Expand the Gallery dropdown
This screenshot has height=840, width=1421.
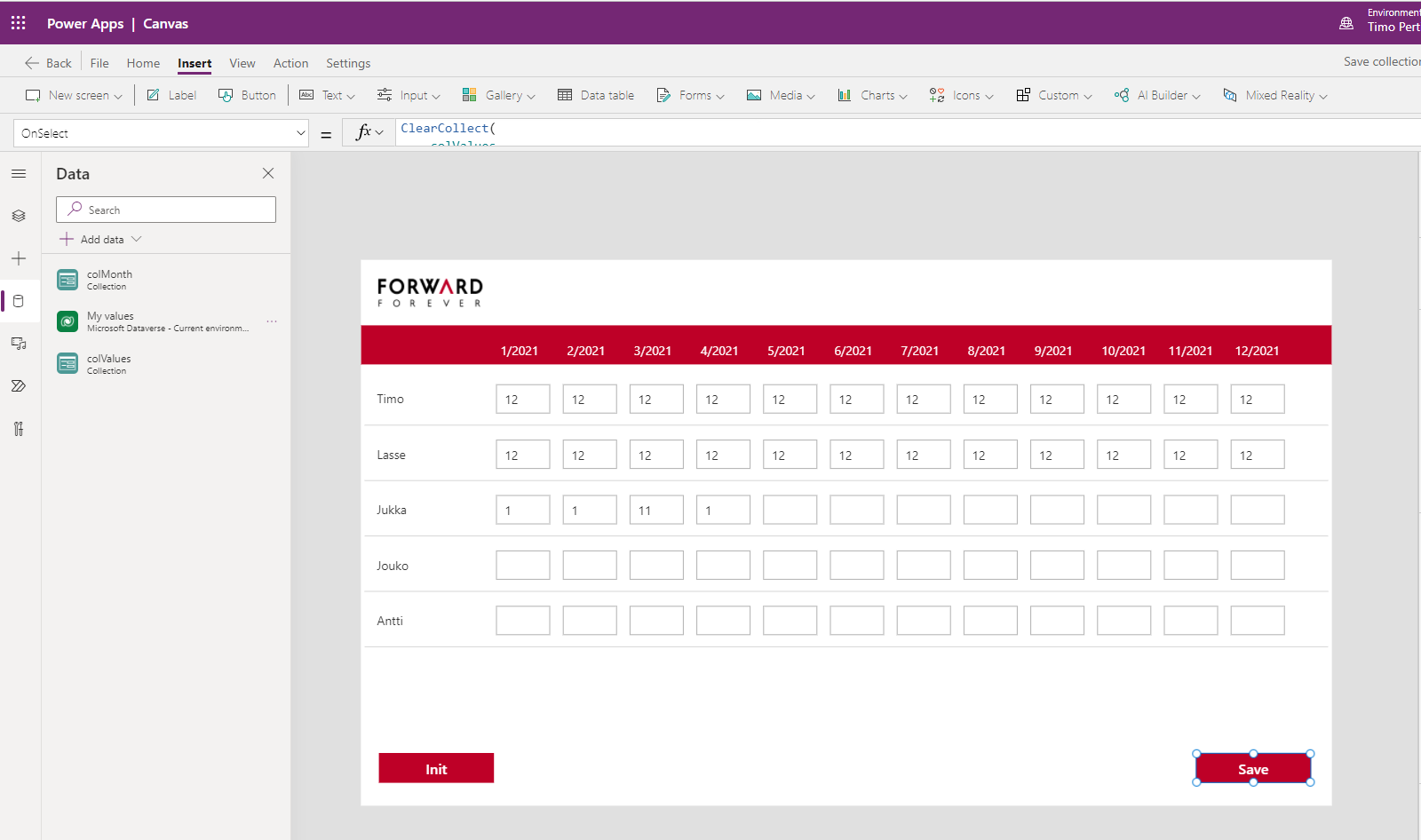pyautogui.click(x=499, y=95)
